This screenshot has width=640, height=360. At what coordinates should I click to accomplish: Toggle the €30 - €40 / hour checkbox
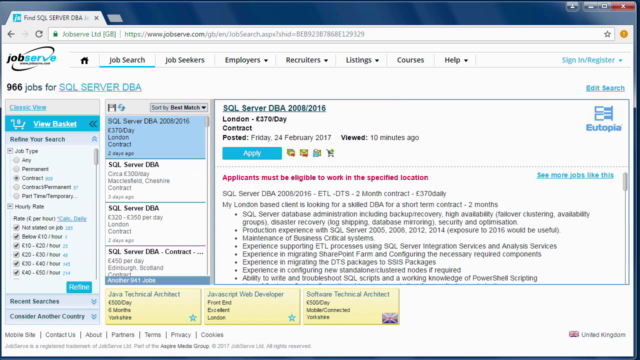tap(16, 264)
